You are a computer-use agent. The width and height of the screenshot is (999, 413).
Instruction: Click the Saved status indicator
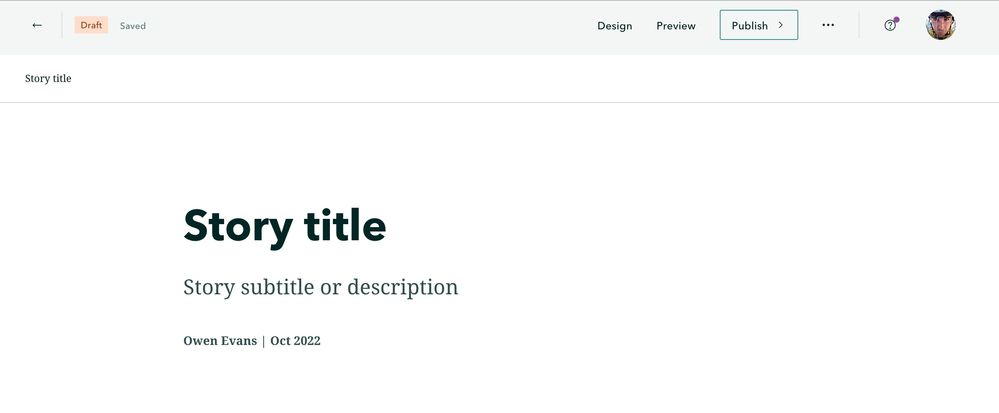[x=133, y=26]
